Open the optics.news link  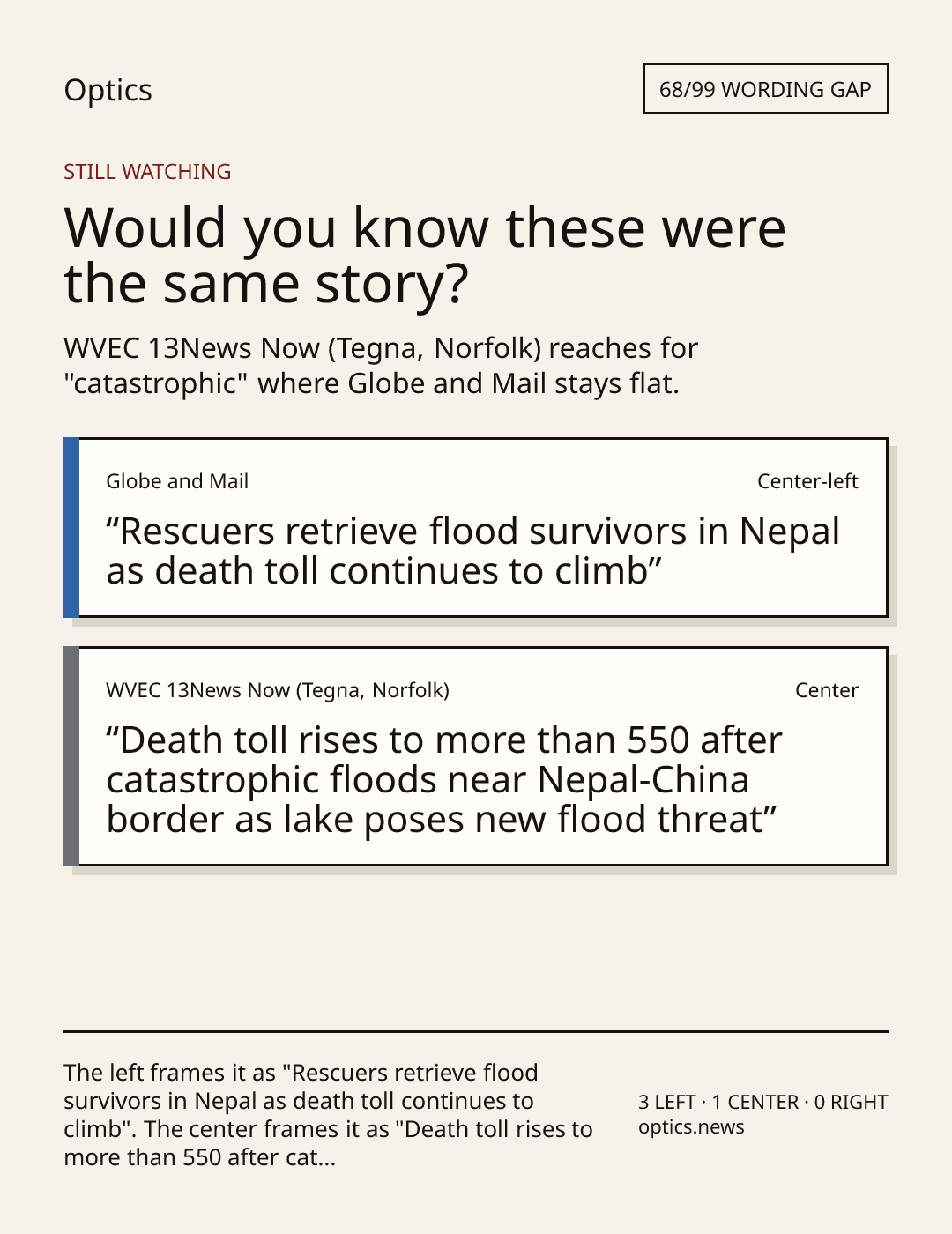pyautogui.click(x=691, y=1127)
